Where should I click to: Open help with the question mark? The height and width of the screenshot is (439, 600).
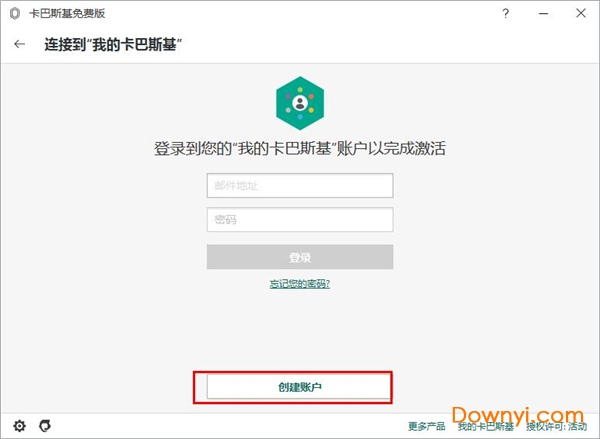[x=505, y=13]
